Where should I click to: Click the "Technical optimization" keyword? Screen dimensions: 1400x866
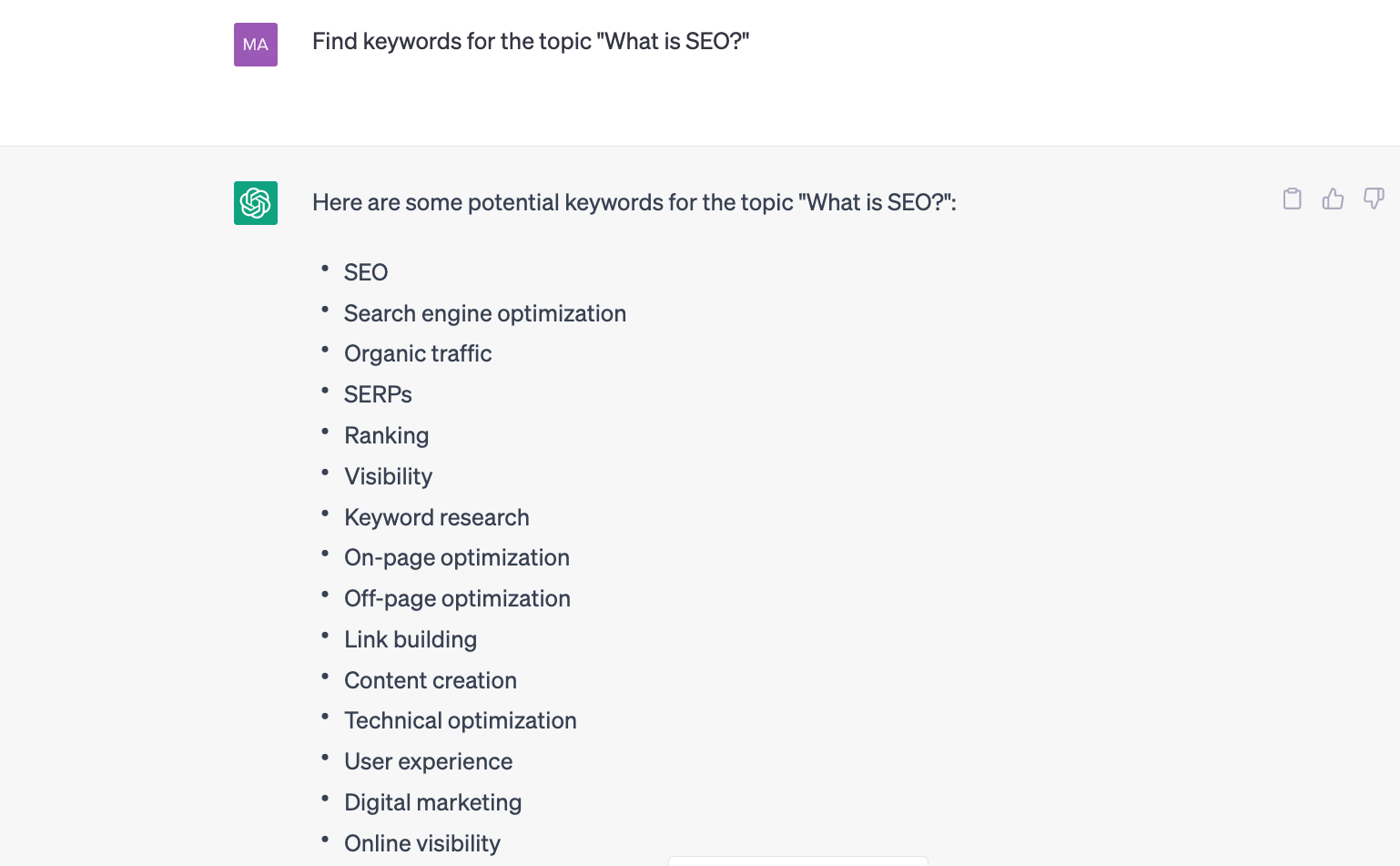[x=460, y=720]
